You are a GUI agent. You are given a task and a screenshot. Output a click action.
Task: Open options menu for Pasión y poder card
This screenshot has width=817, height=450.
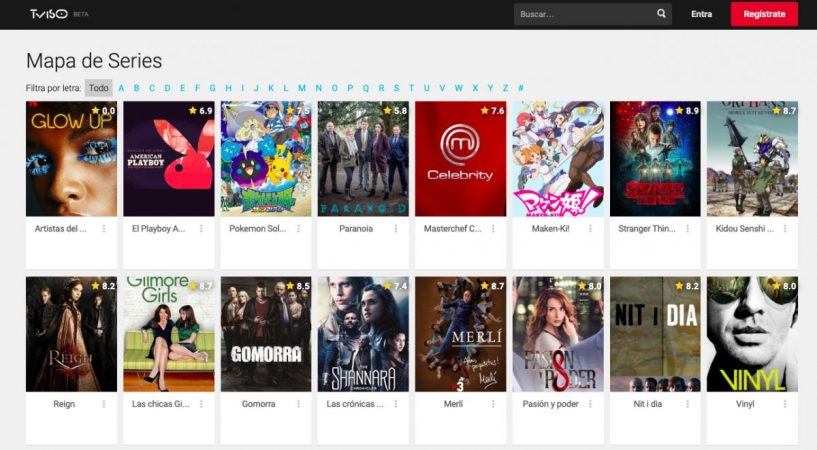(590, 404)
